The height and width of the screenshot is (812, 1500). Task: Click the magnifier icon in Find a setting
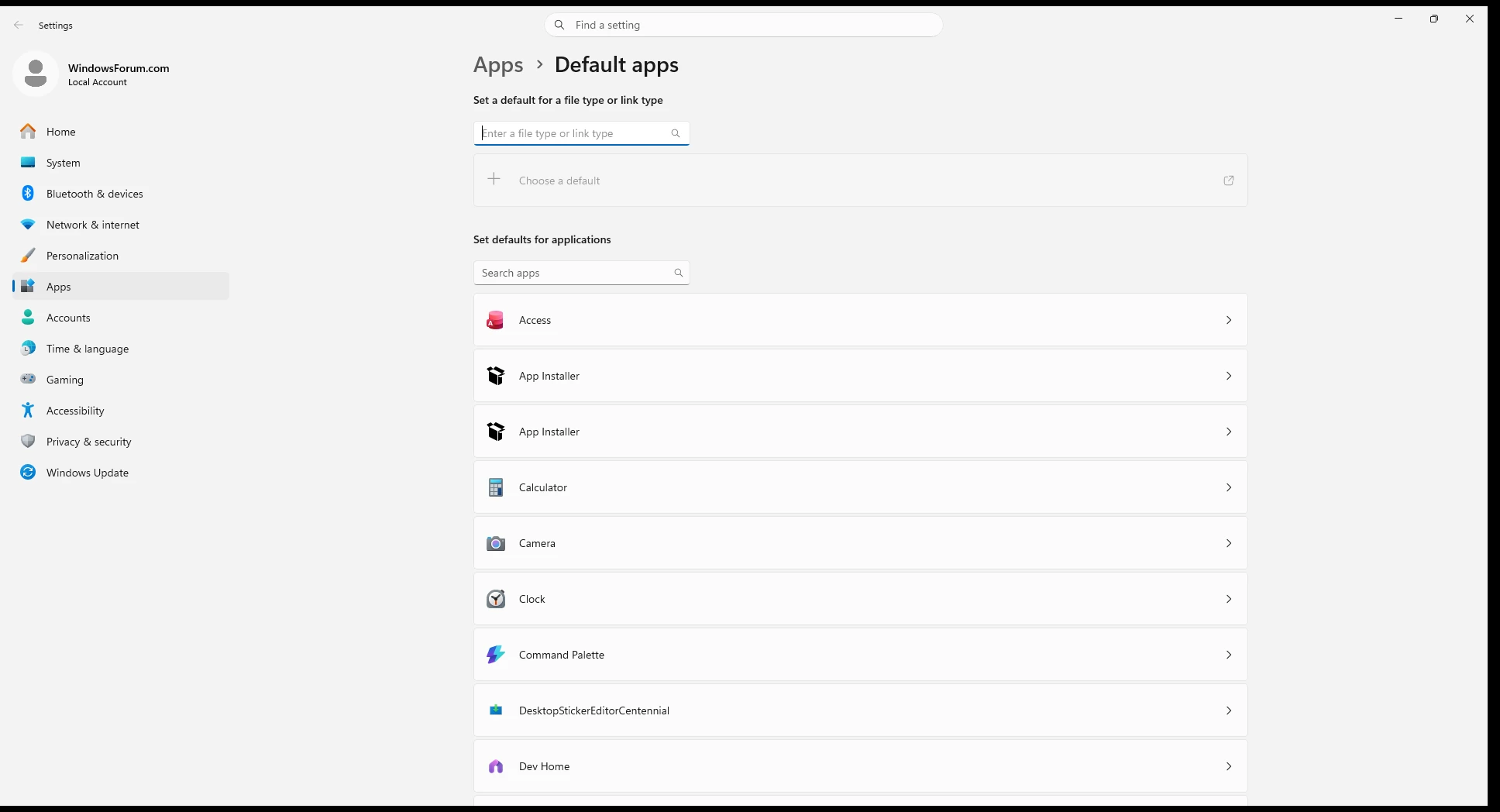click(x=559, y=25)
